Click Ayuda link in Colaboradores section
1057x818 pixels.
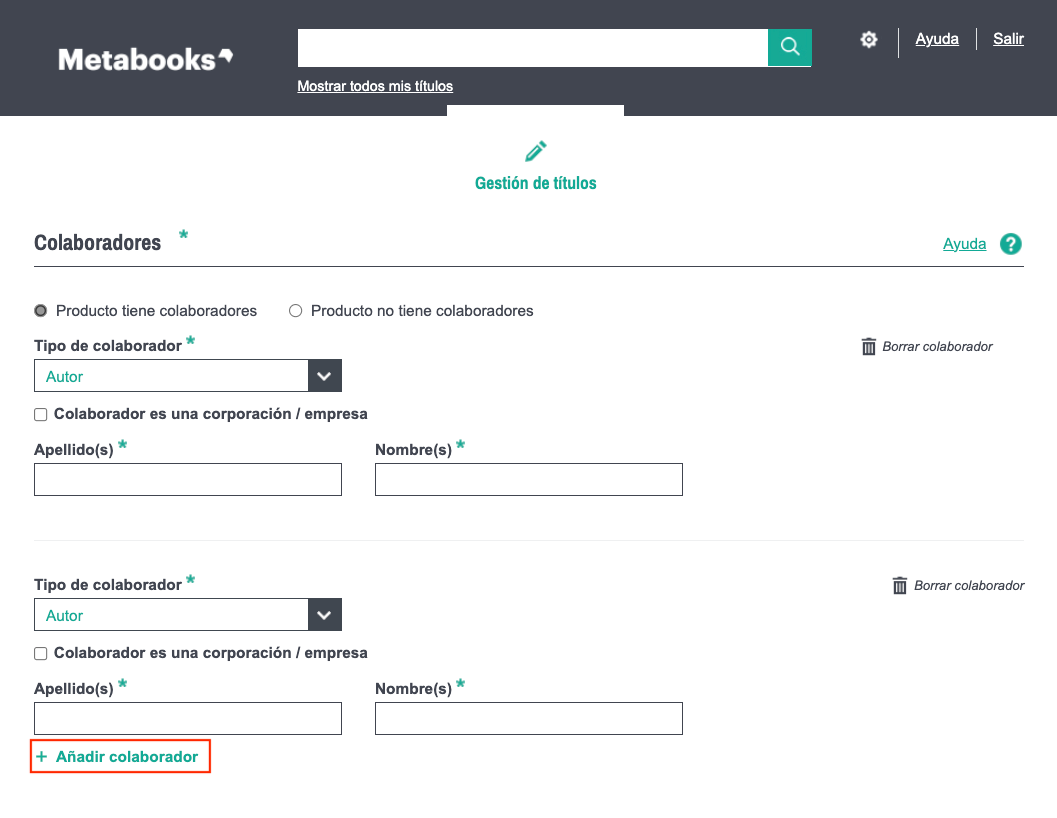(x=964, y=244)
